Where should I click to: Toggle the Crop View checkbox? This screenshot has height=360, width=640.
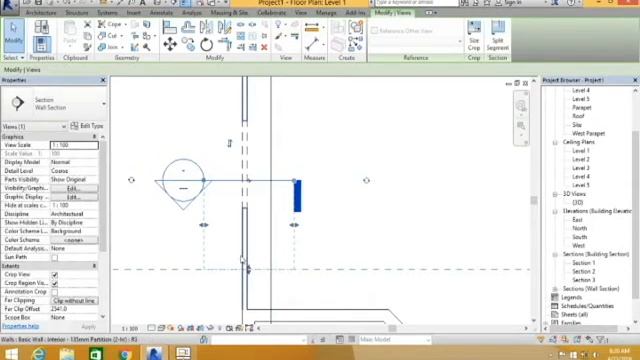click(x=54, y=275)
